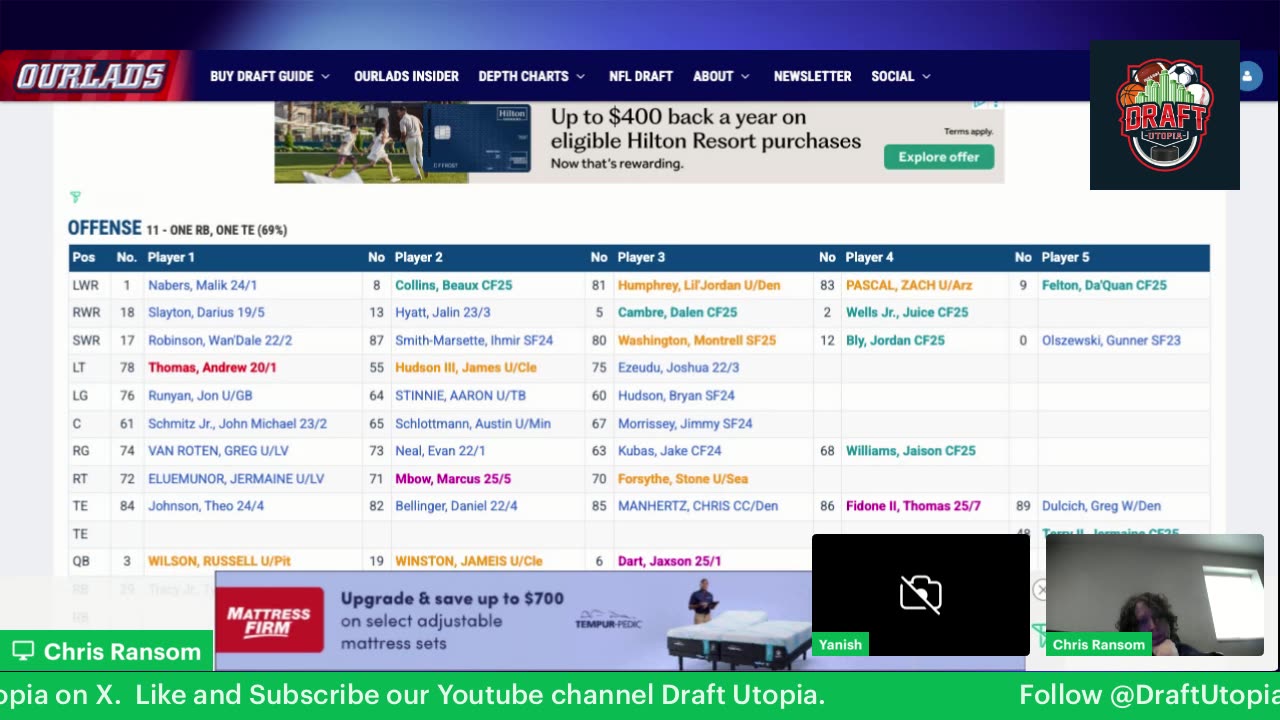Viewport: 1280px width, 720px height.
Task: Open the MANHERTZ, CHRIS CC/Den link
Action: (698, 506)
